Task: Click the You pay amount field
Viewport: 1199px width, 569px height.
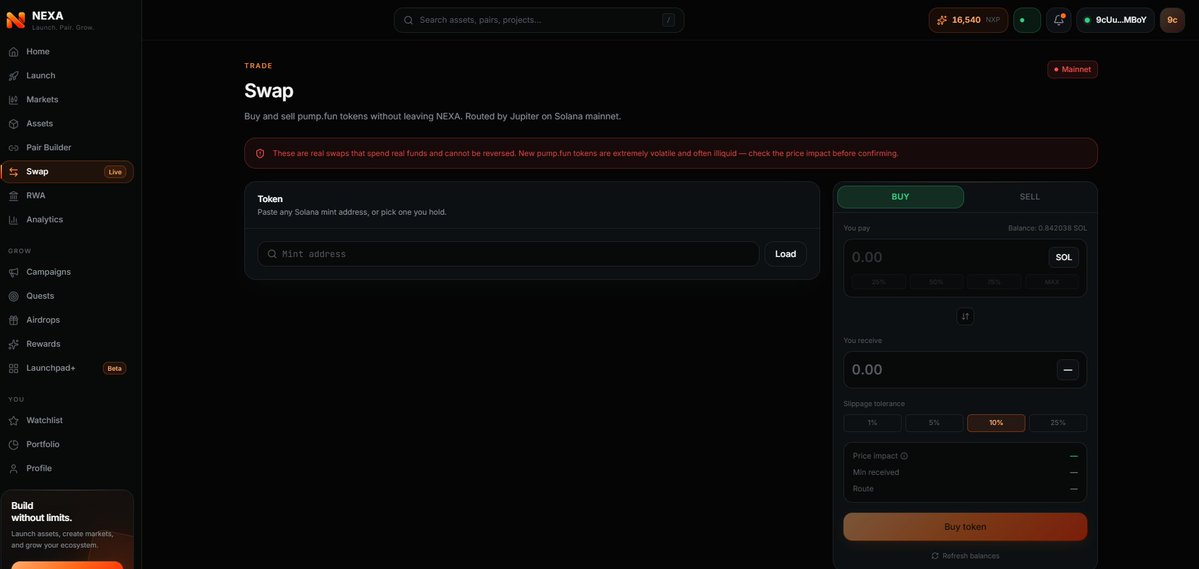Action: coord(947,258)
